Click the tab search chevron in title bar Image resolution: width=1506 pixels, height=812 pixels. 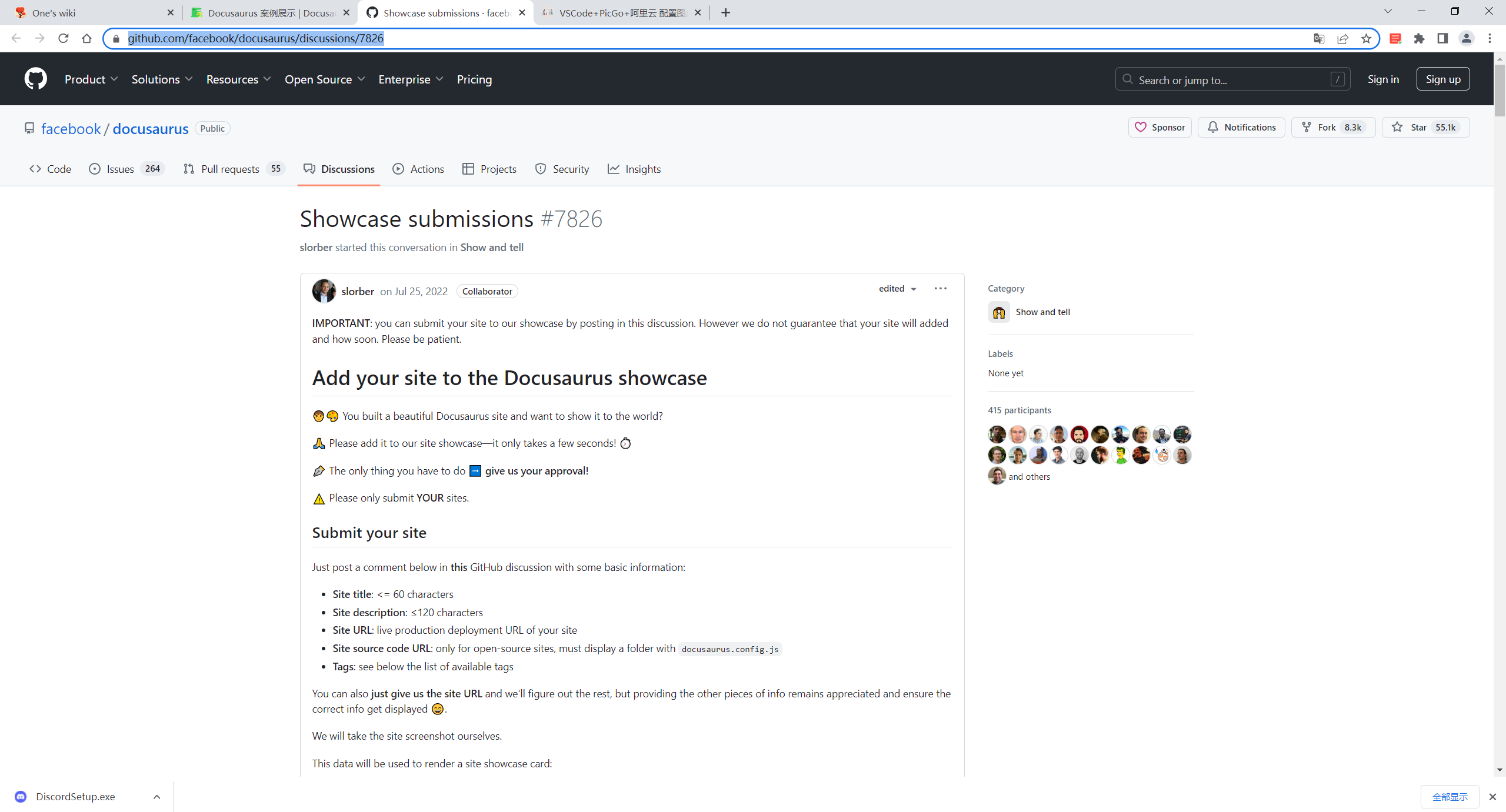[1388, 11]
